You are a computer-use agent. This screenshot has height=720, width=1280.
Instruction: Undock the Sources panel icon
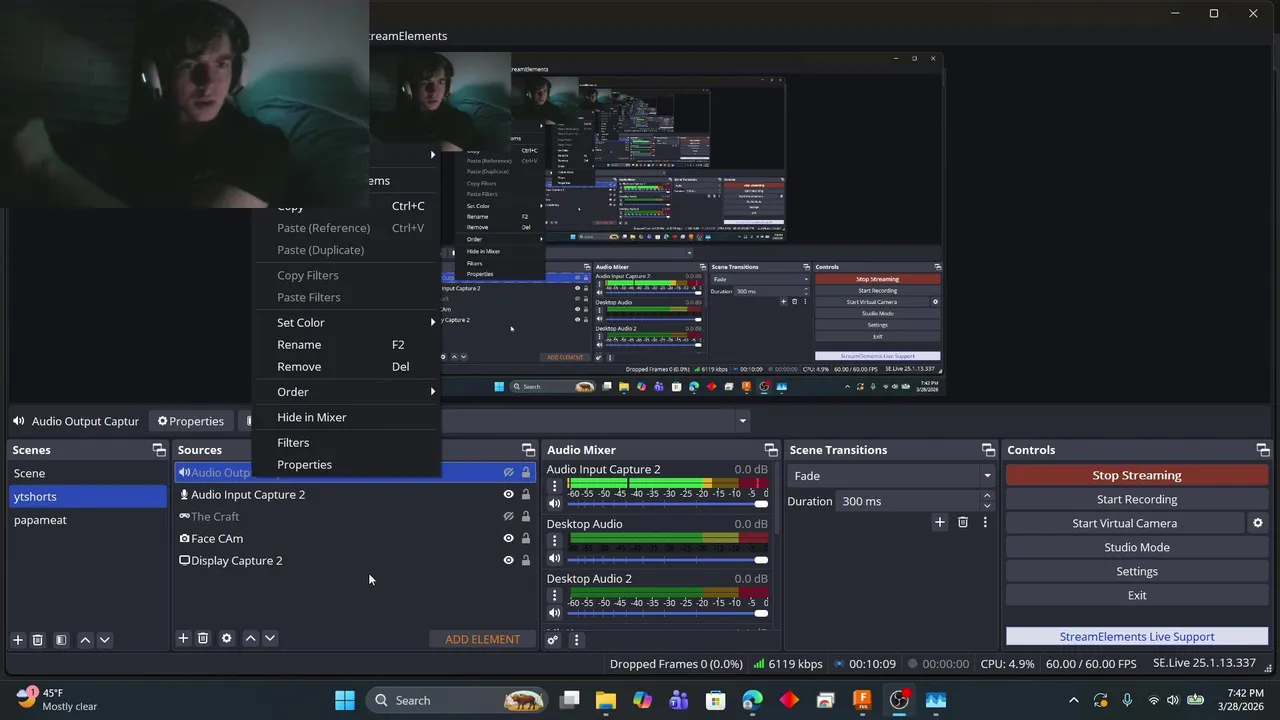(528, 450)
